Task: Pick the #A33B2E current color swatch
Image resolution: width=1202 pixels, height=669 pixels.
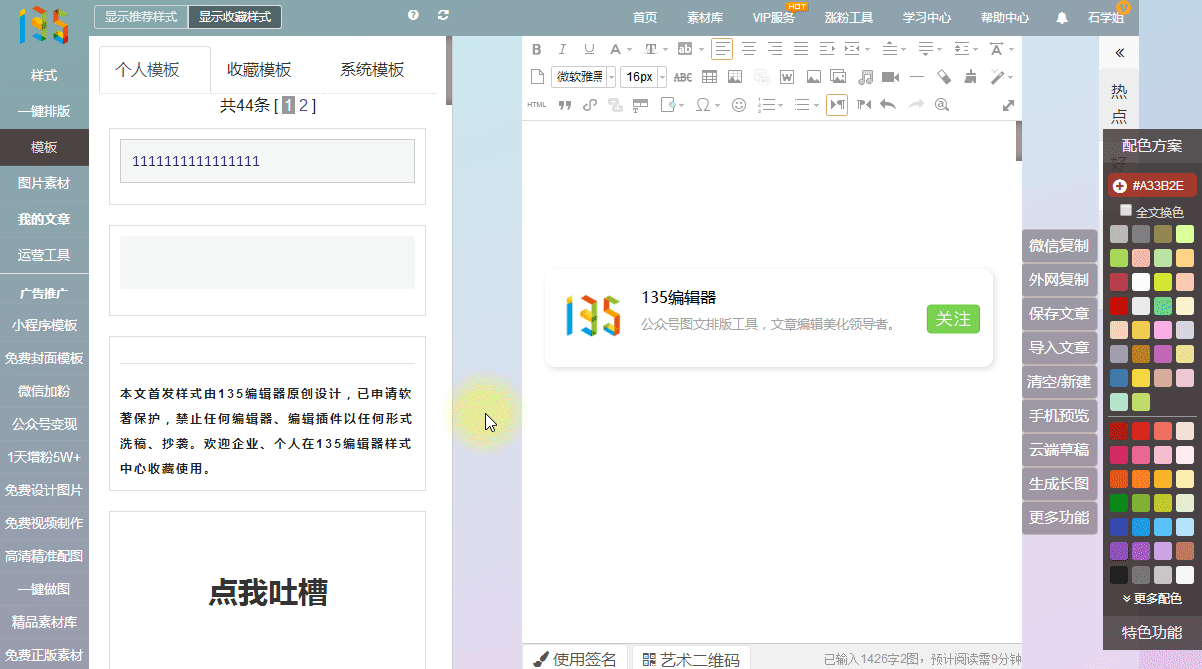Action: tap(1152, 185)
